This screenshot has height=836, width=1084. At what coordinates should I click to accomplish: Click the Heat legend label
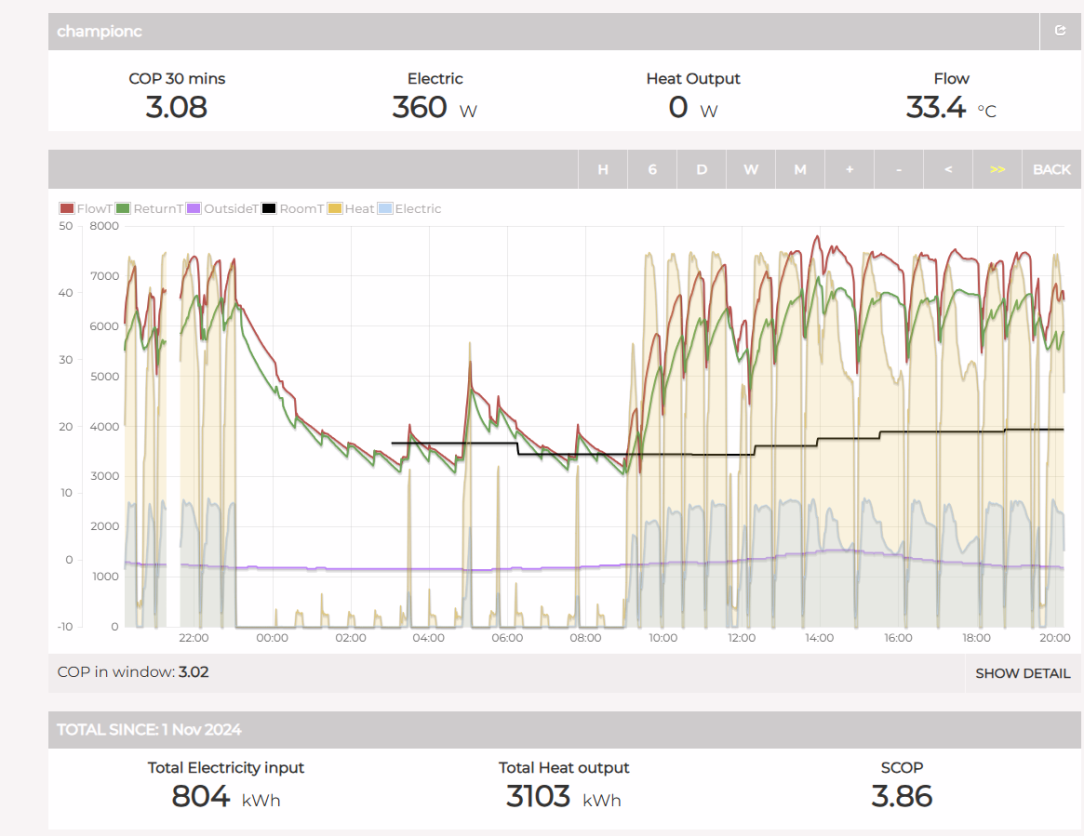pyautogui.click(x=359, y=209)
